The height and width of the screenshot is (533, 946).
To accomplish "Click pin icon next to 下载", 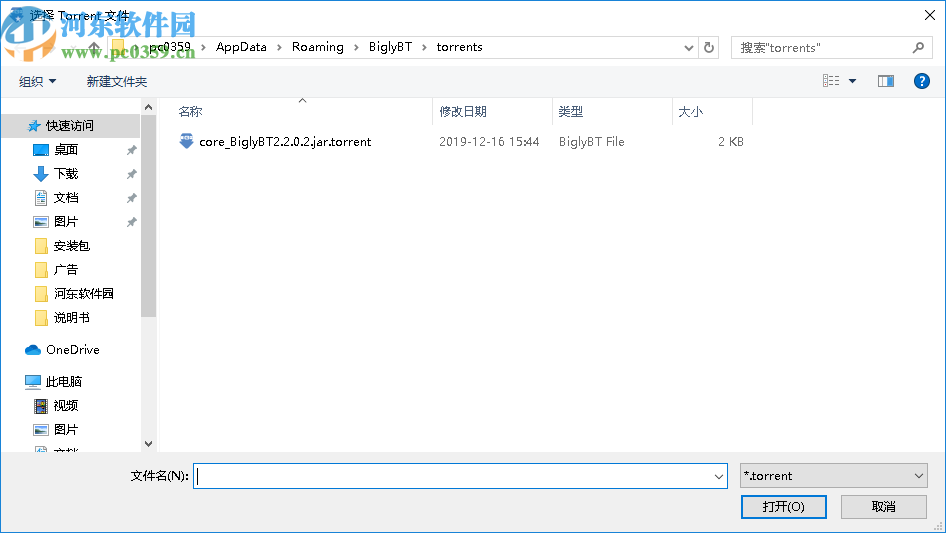I will 131,174.
